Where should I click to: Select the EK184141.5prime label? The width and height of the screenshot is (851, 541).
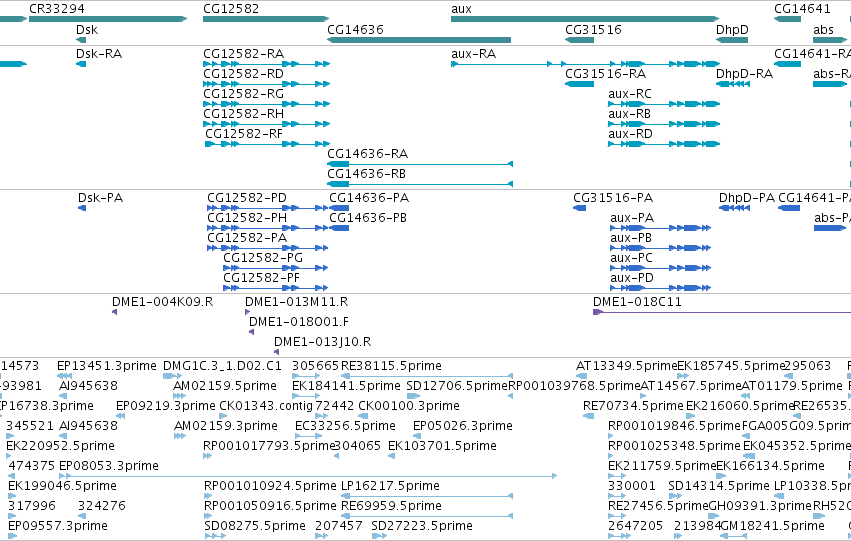click(346, 386)
